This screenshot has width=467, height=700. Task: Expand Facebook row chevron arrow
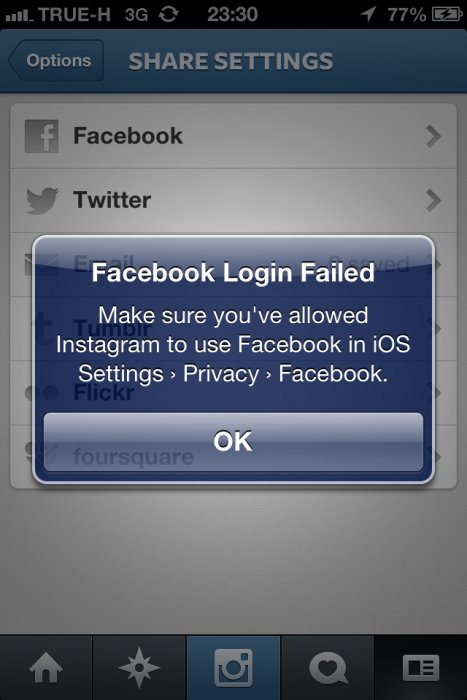click(x=434, y=136)
